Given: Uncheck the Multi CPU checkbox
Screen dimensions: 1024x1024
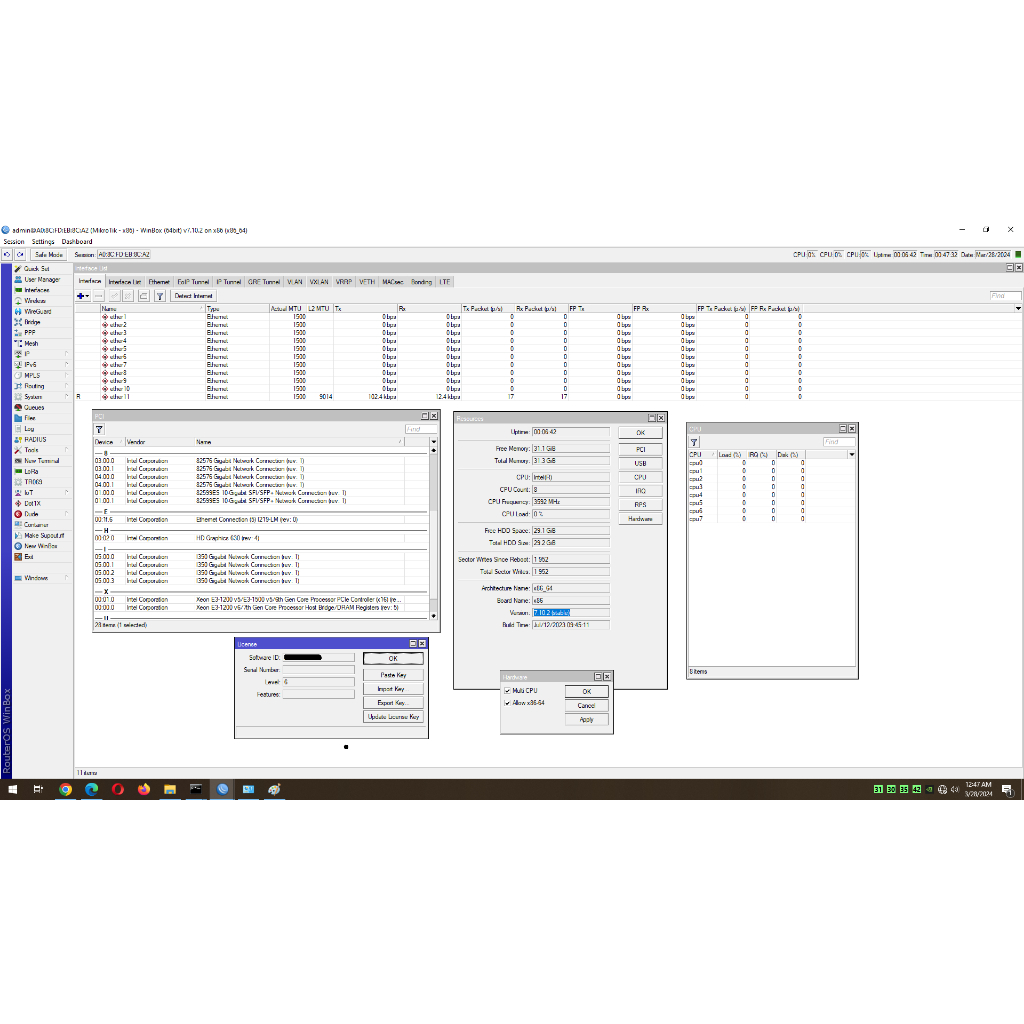Looking at the screenshot, I should pos(507,691).
